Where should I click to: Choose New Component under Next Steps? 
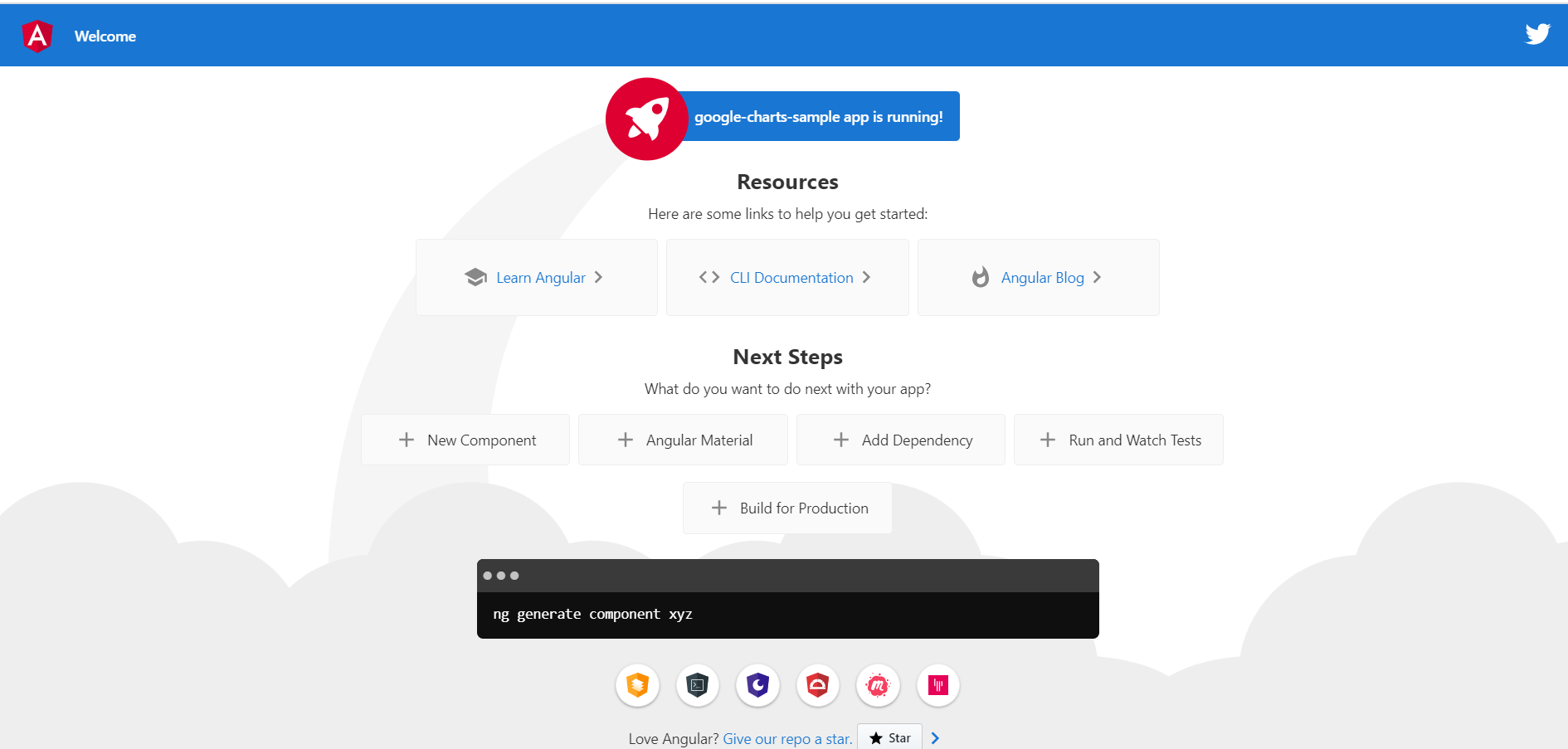[x=465, y=440]
